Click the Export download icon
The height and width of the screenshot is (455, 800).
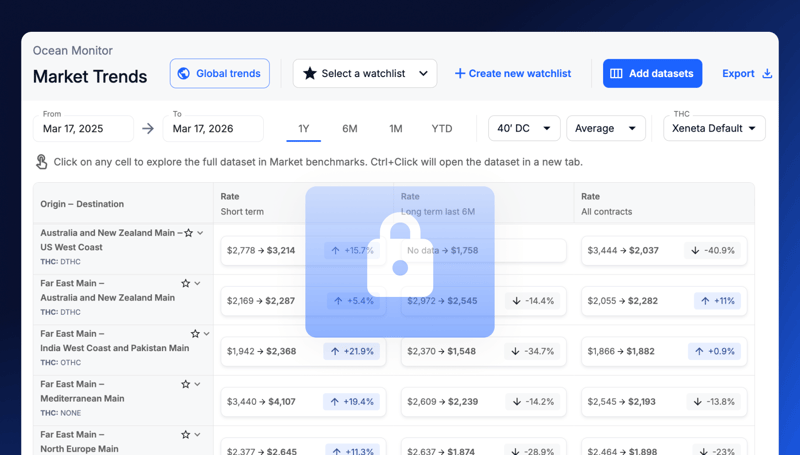coord(767,73)
